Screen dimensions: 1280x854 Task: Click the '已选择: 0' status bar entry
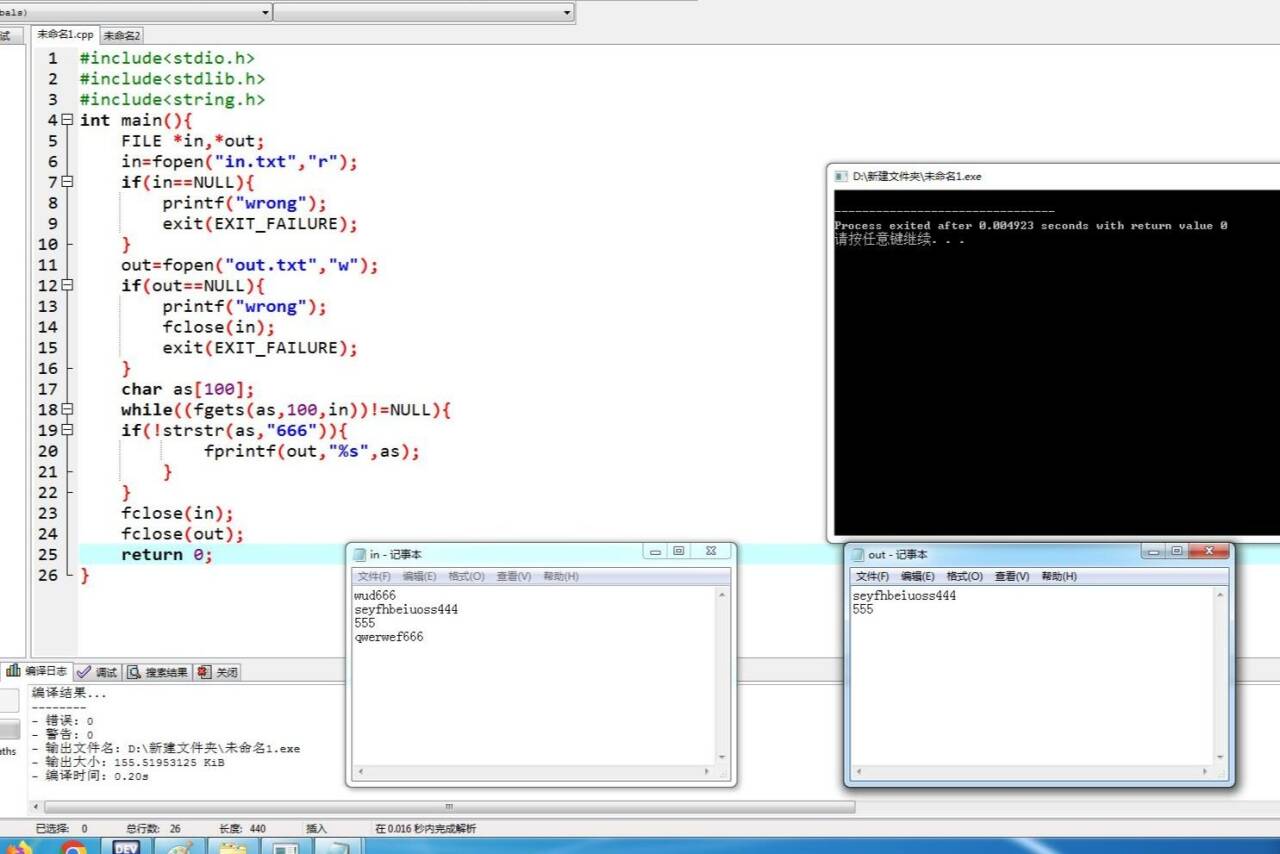click(62, 828)
